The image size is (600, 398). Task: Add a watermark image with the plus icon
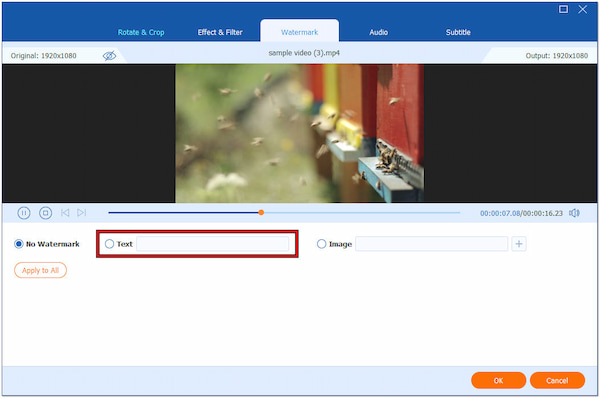point(519,244)
